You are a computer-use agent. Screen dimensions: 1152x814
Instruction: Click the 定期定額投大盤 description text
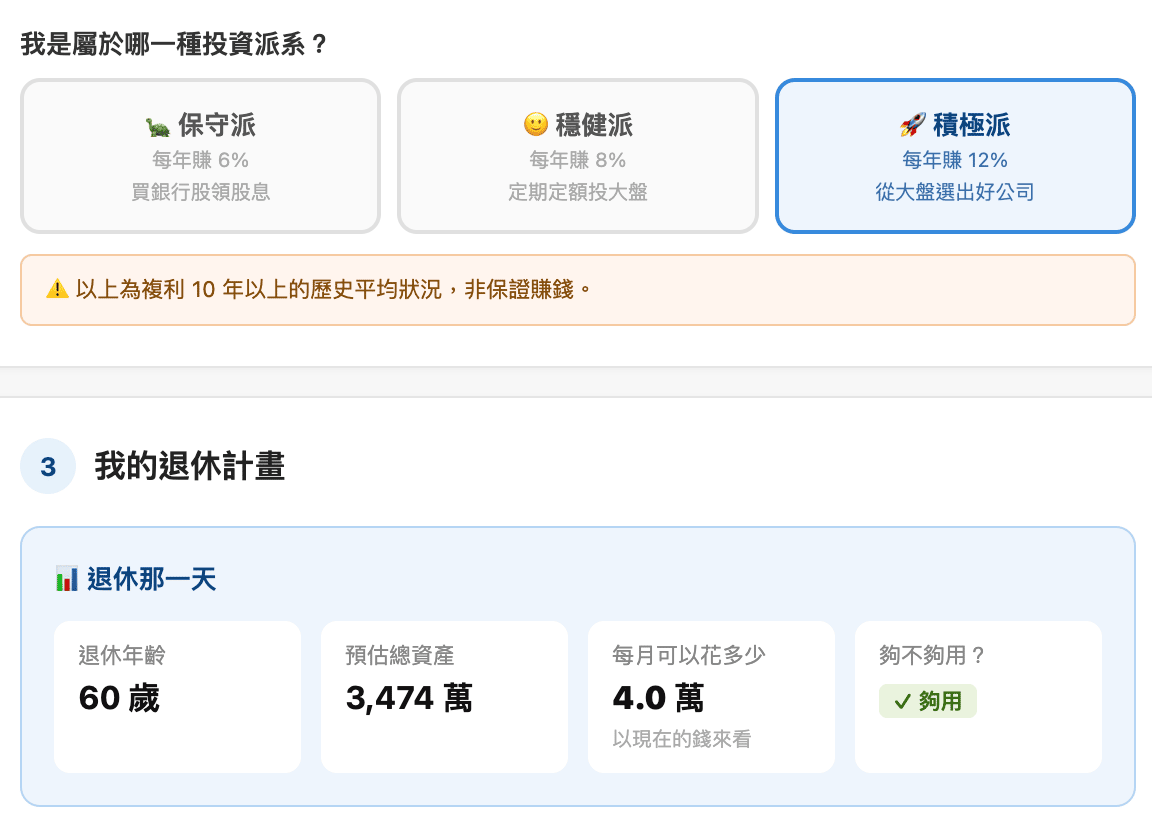pyautogui.click(x=577, y=192)
